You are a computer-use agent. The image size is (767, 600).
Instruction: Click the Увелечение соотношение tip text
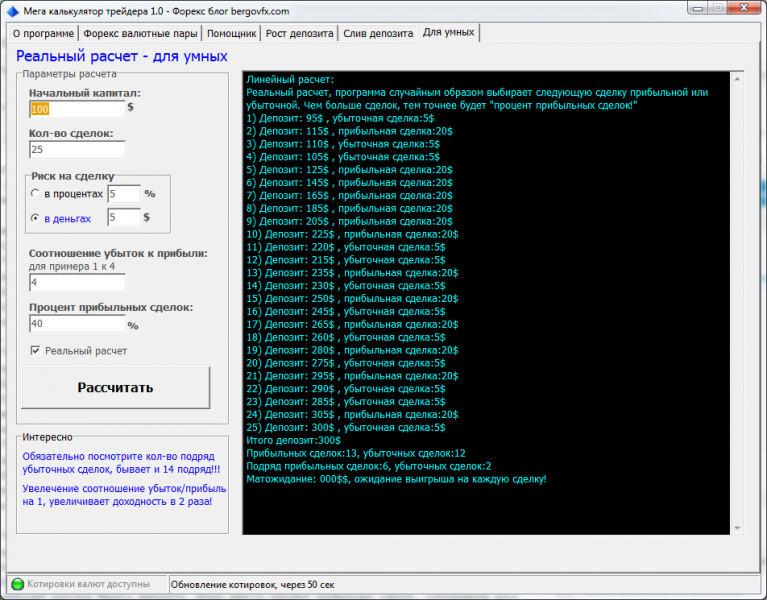click(x=124, y=495)
